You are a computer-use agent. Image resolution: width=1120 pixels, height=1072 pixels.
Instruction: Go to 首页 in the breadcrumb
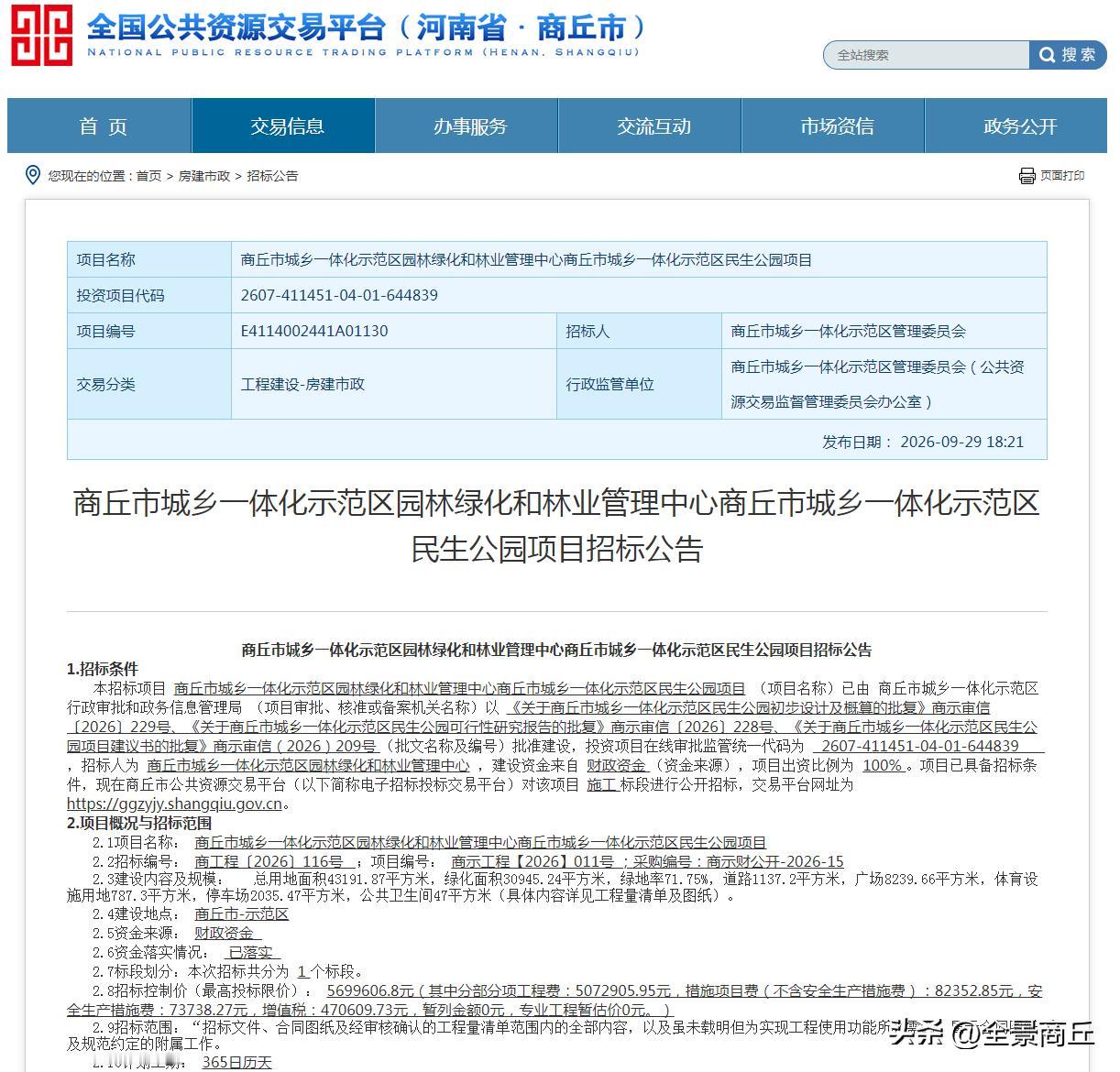148,176
